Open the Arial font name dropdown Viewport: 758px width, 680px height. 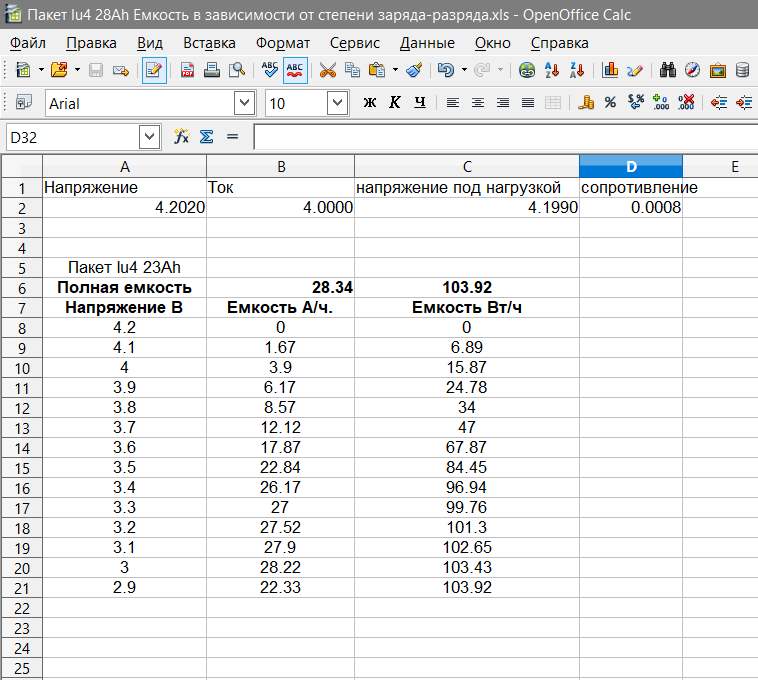(244, 103)
